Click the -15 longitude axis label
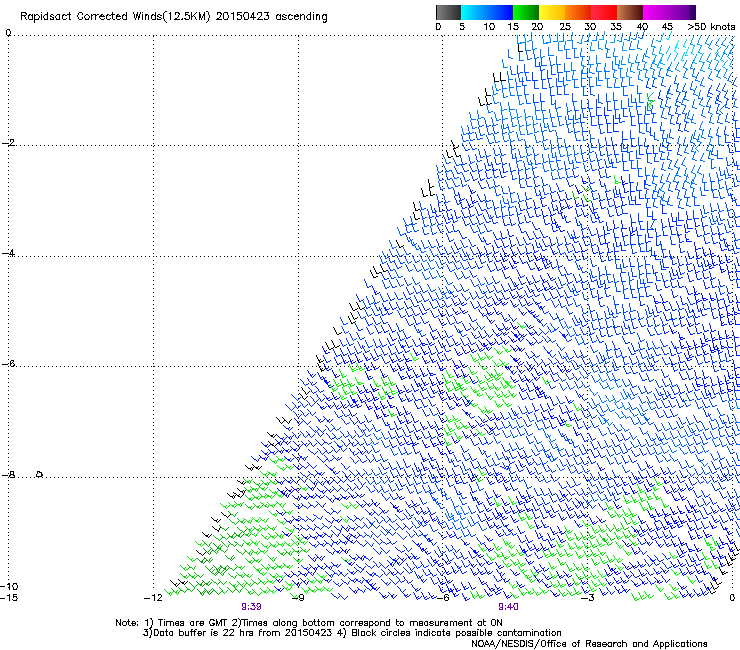Image resolution: width=740 pixels, height=650 pixels. [9, 598]
